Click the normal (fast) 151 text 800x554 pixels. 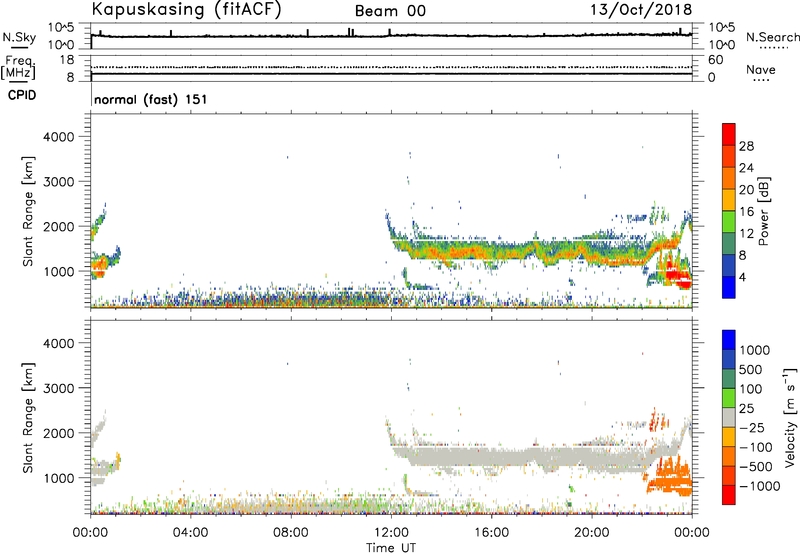click(151, 99)
